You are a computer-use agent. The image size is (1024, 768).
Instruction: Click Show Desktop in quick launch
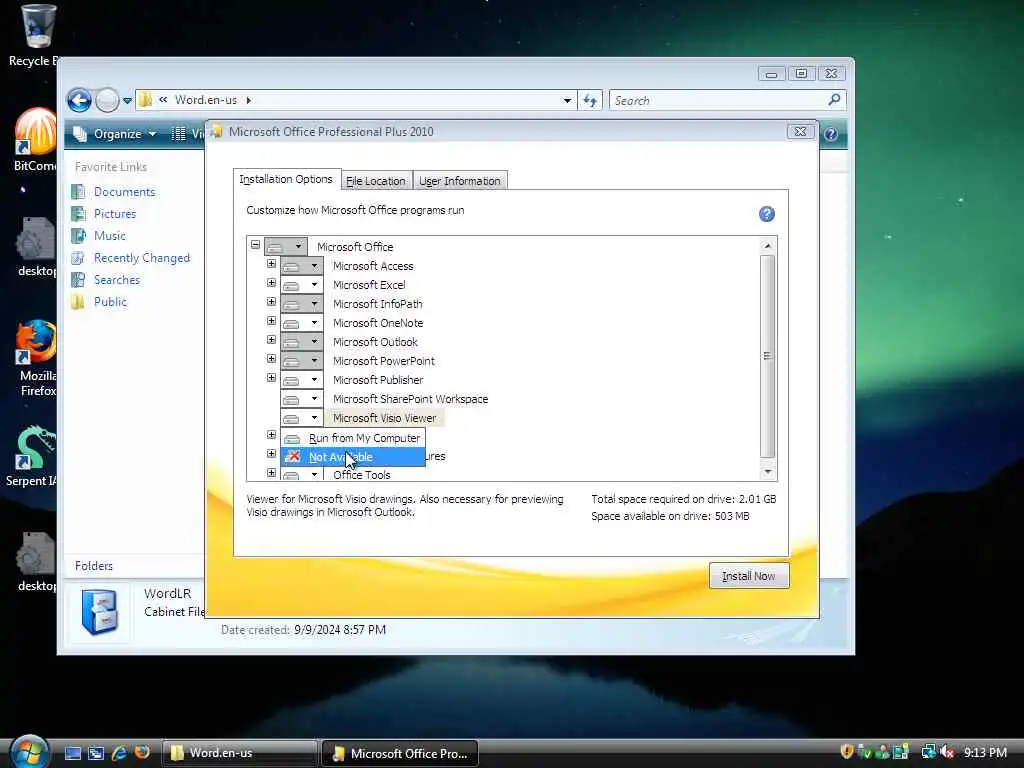[x=73, y=753]
